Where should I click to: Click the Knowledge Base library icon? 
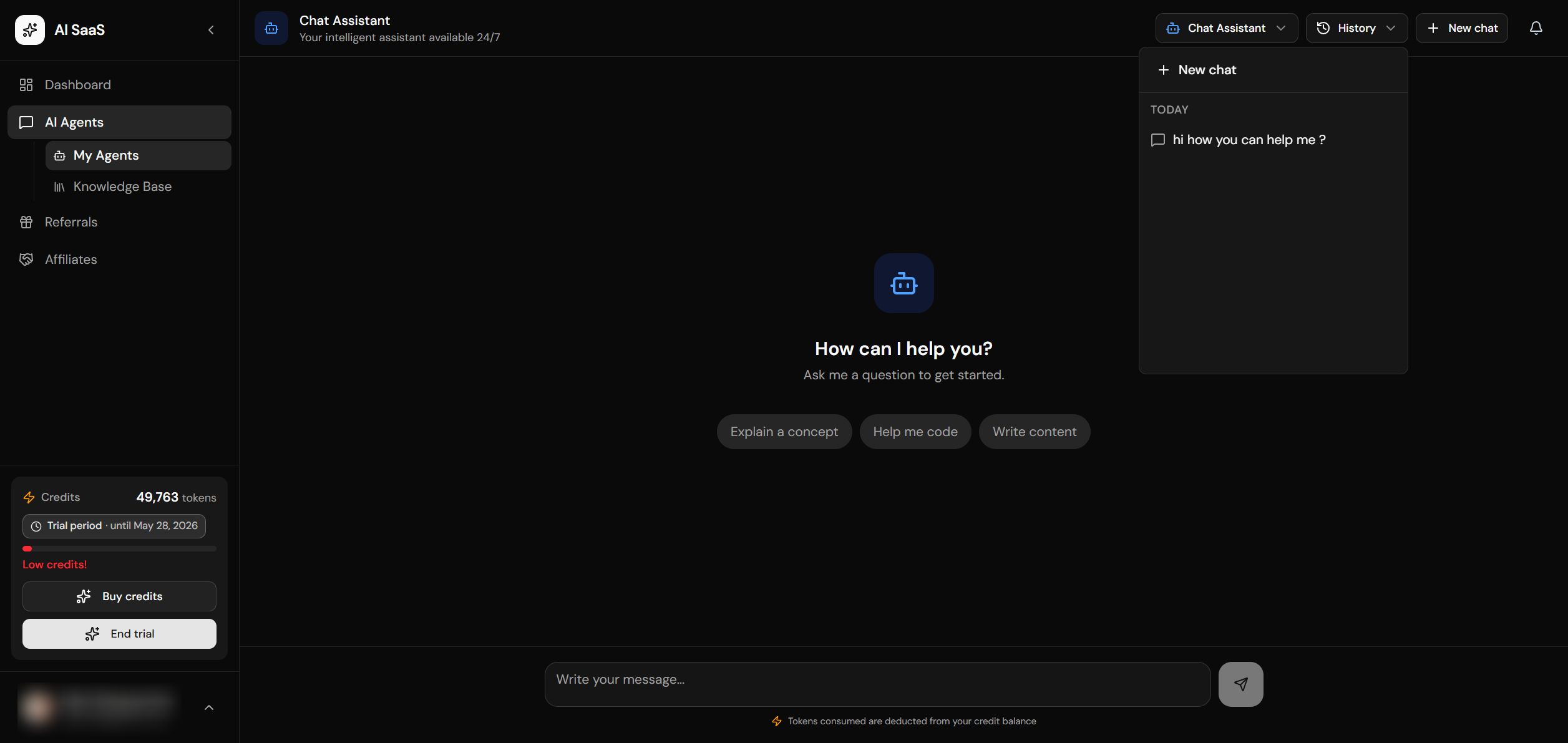[x=59, y=187]
